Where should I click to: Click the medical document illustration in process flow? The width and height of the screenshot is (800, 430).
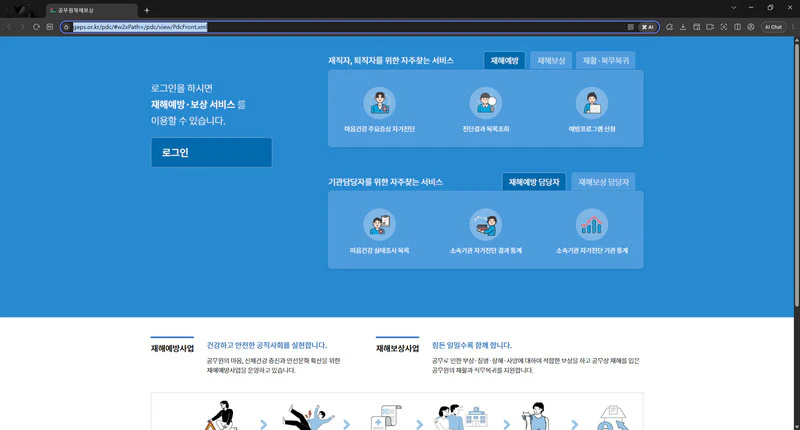coord(386,418)
